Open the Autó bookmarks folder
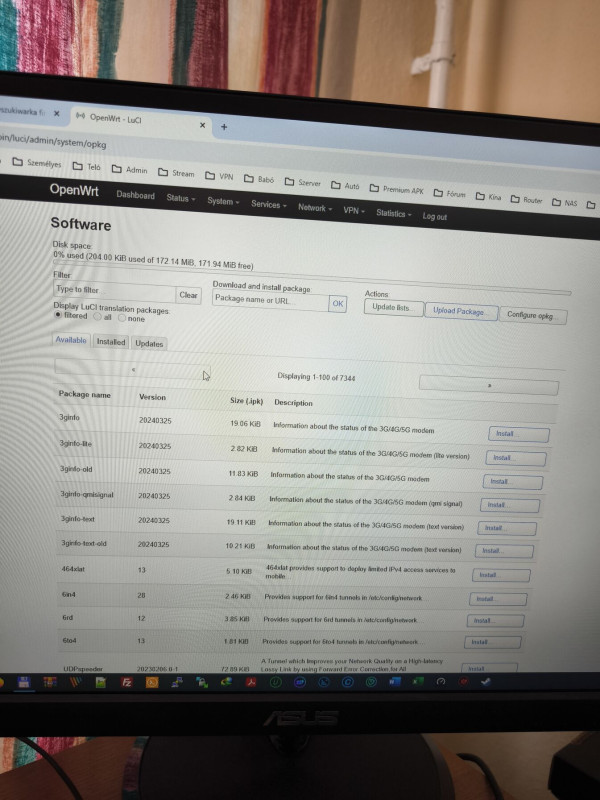Screen dimensions: 600x800 (345, 186)
